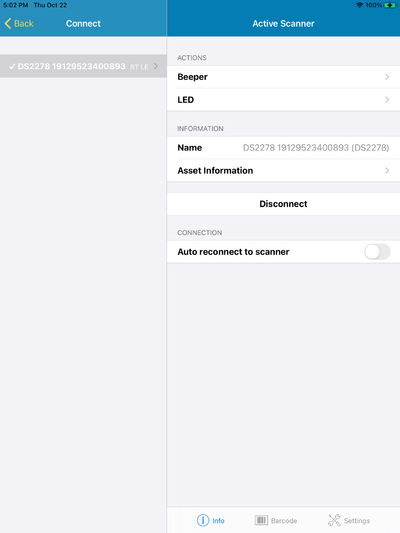The height and width of the screenshot is (533, 400).
Task: Expand the Beeper row chevron
Action: [x=387, y=77]
